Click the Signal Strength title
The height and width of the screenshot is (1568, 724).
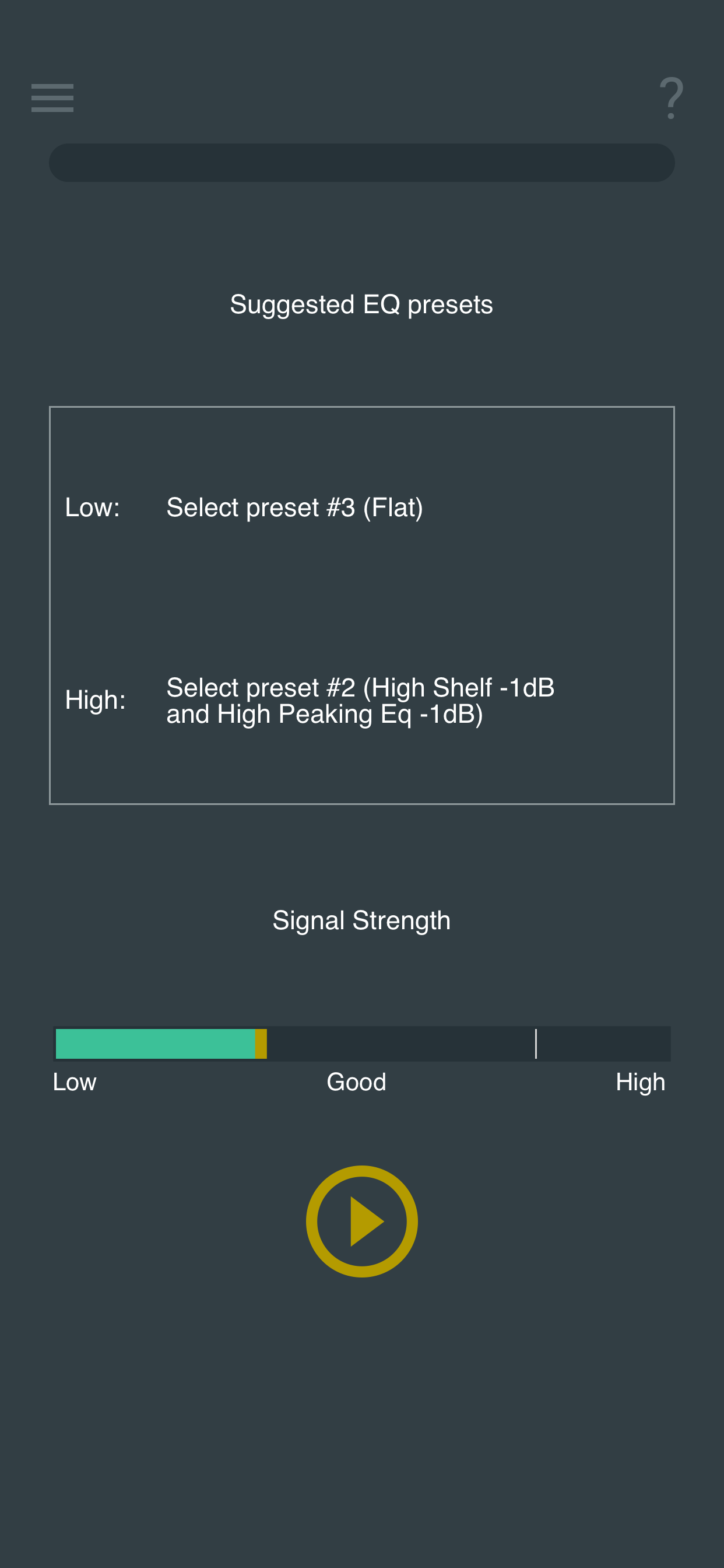coord(361,920)
